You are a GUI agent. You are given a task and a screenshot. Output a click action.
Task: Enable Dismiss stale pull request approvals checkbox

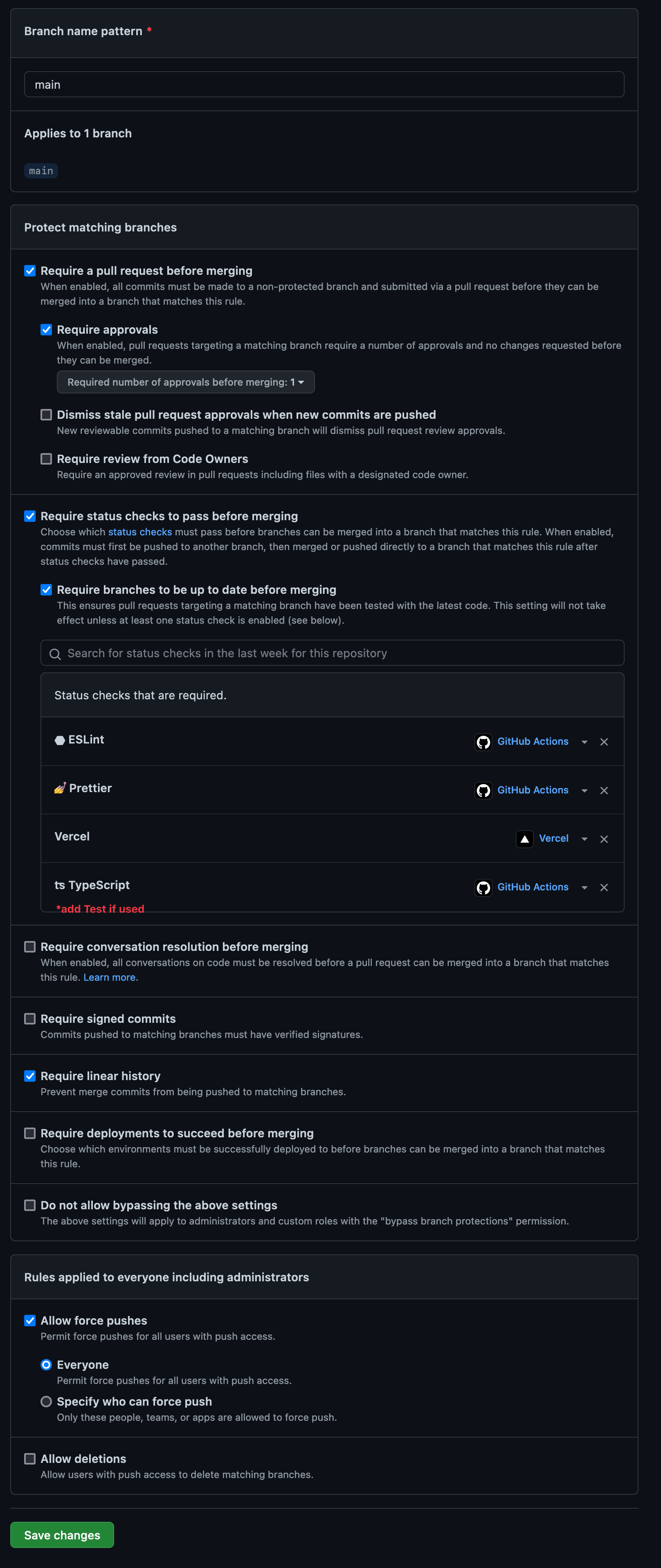click(x=46, y=415)
